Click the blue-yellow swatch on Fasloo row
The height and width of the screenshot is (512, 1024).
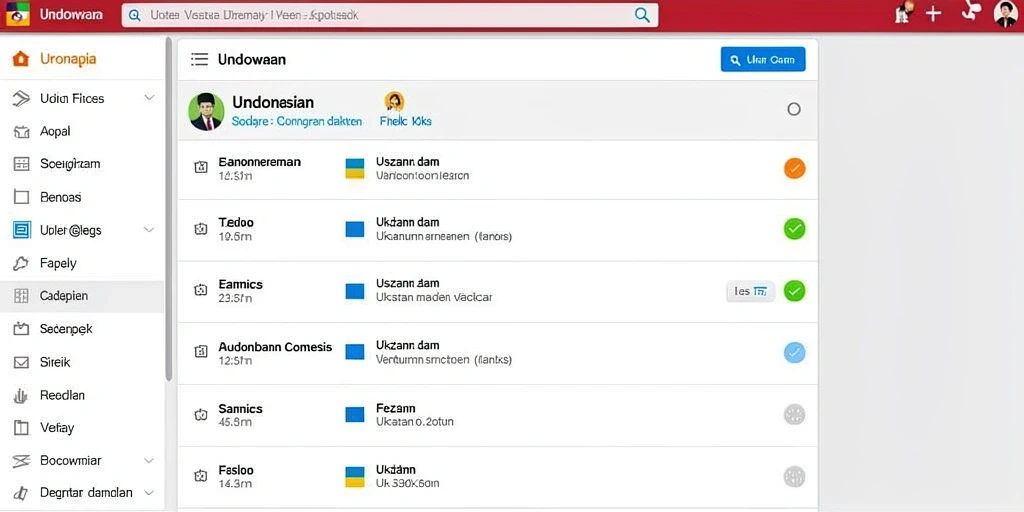coord(355,476)
